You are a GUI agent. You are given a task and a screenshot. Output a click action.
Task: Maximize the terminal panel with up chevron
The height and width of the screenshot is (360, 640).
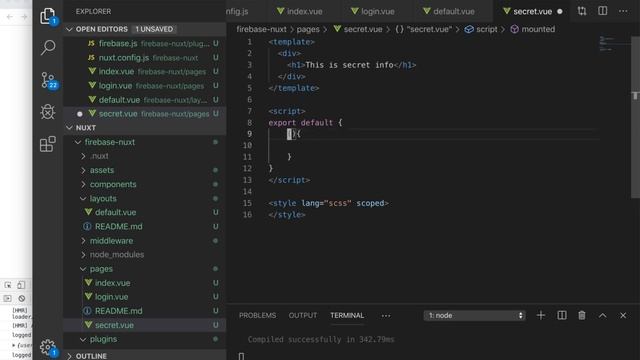coord(602,315)
